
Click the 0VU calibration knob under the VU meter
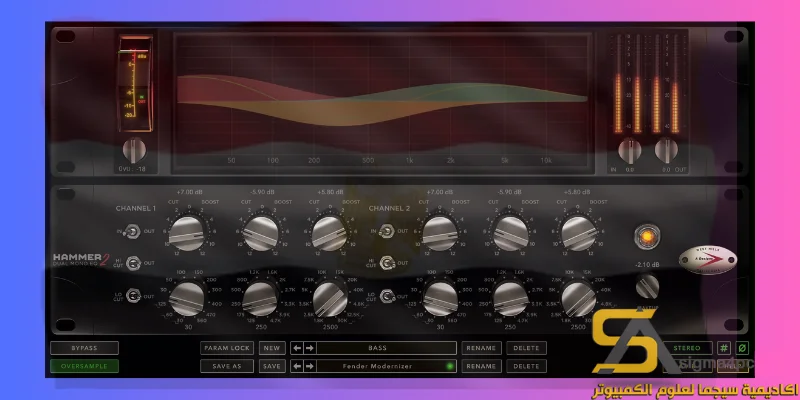point(135,150)
